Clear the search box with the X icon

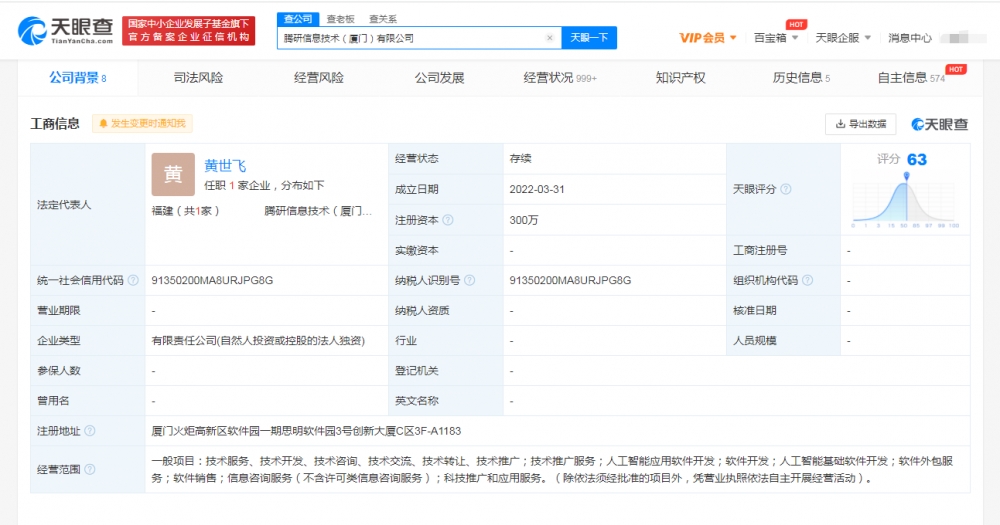coord(549,38)
